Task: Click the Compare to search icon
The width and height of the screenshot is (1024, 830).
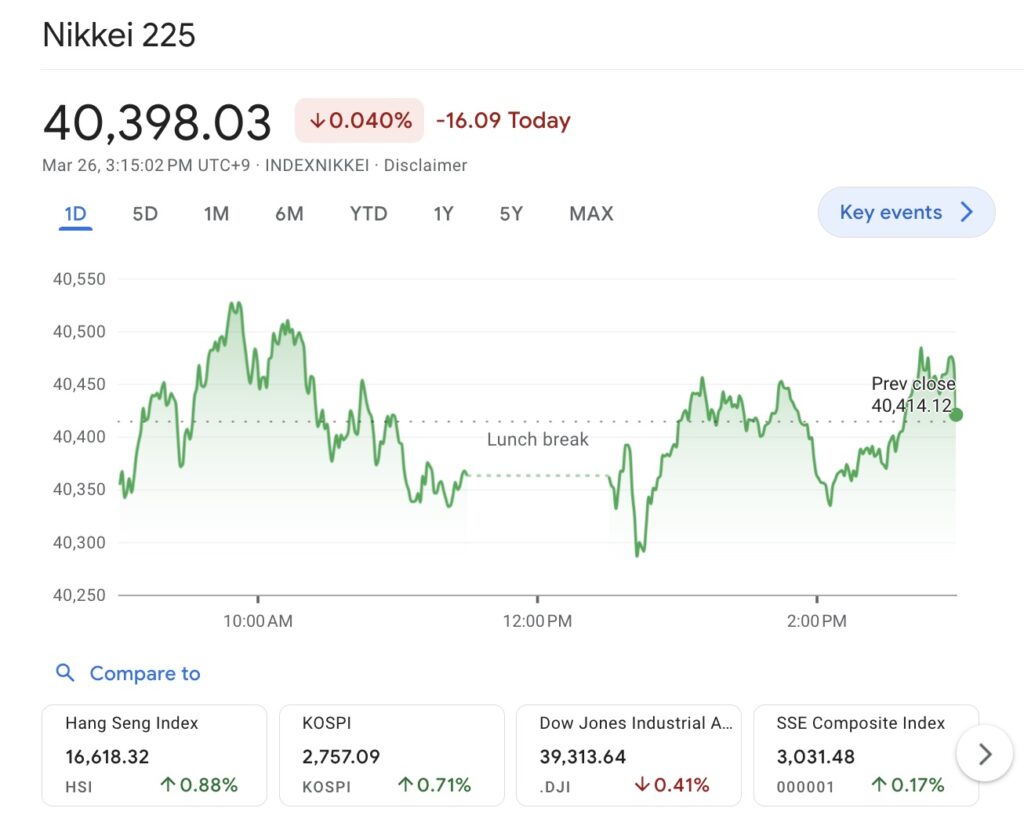Action: (x=65, y=673)
